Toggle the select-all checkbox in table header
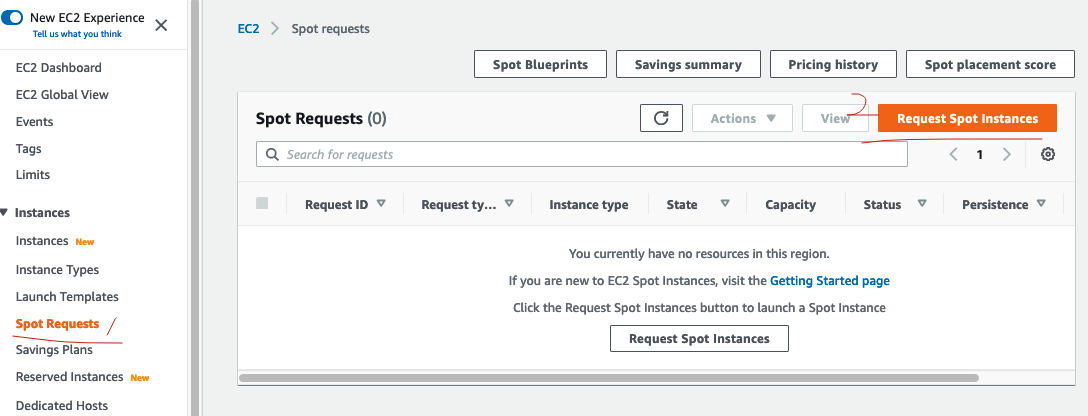The image size is (1088, 416). tap(262, 203)
